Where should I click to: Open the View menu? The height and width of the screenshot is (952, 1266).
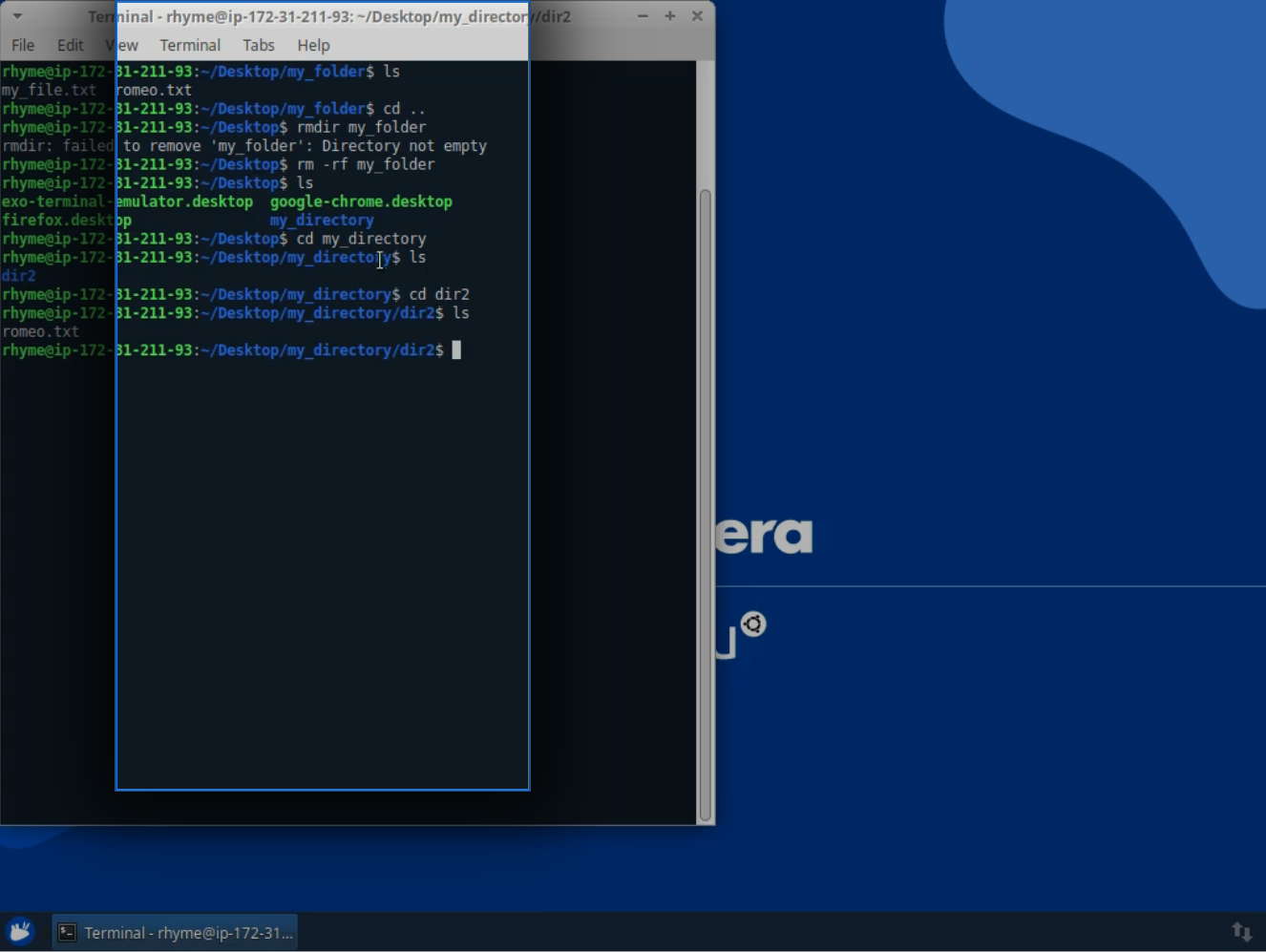[x=121, y=45]
